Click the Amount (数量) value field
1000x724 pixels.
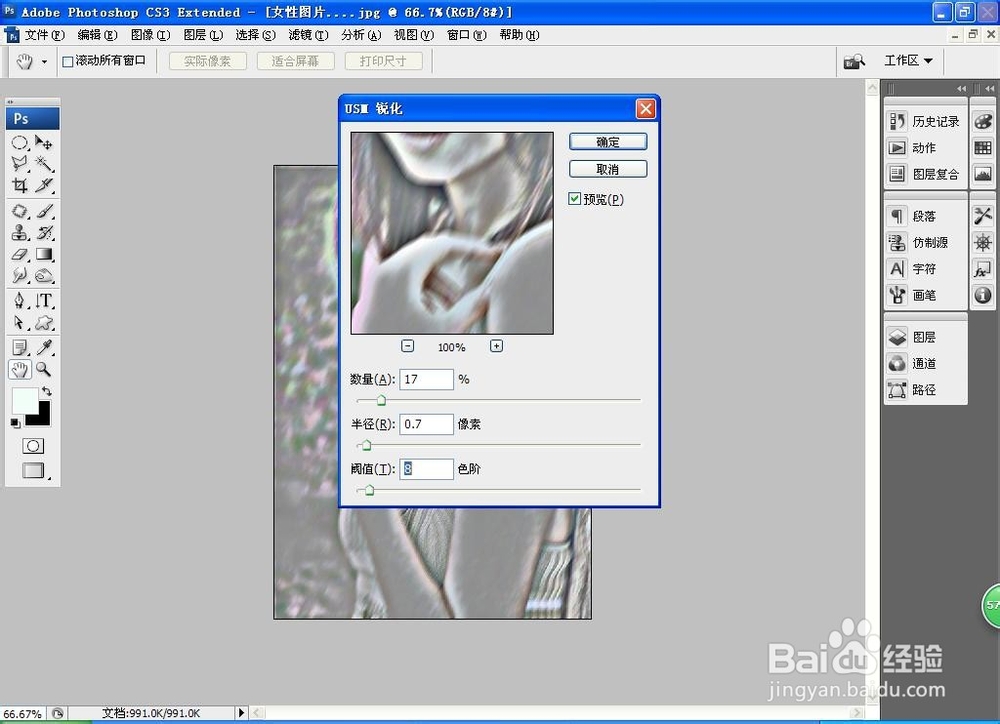[x=426, y=380]
